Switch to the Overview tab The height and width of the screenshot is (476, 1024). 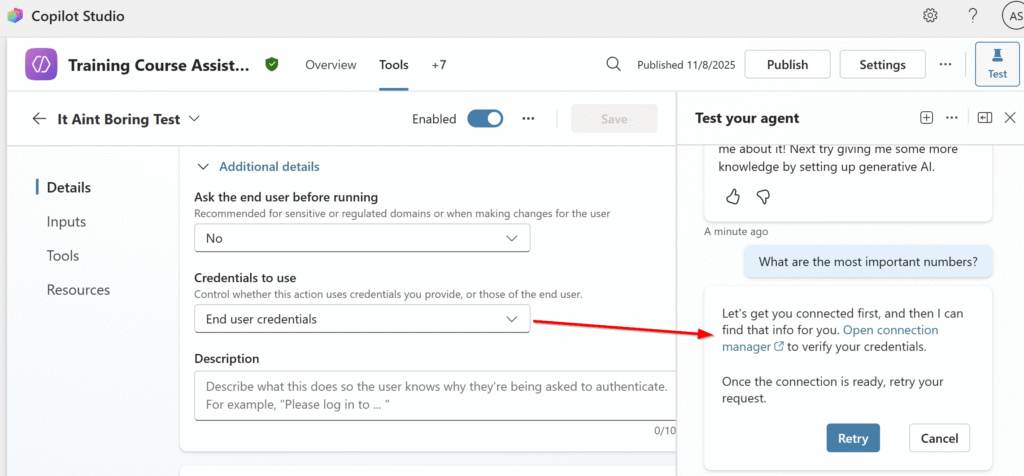coord(330,65)
